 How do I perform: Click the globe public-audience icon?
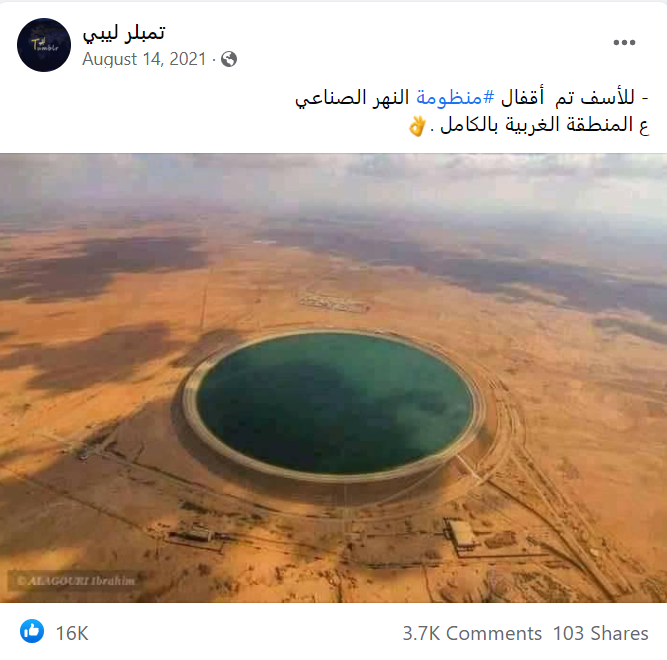(229, 59)
